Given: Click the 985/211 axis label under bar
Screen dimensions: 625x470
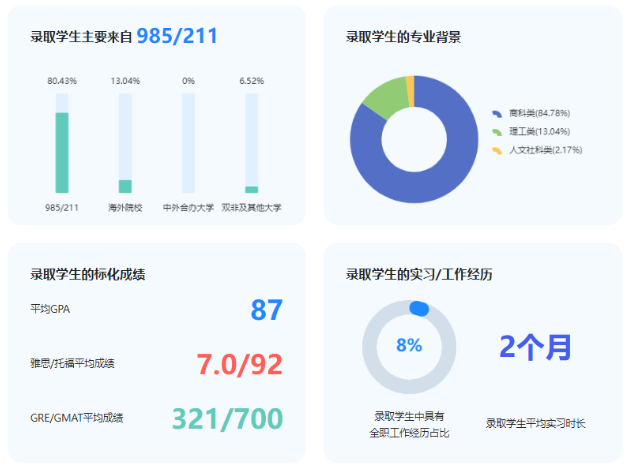Looking at the screenshot, I should point(62,208).
